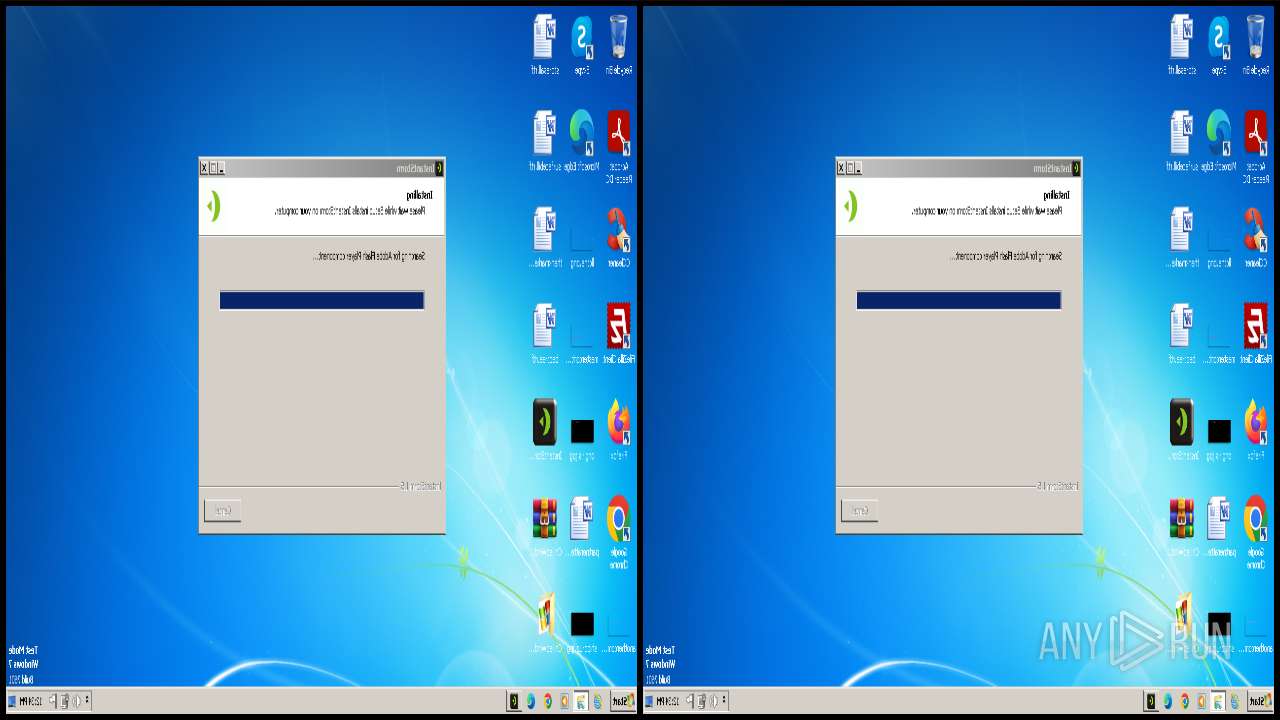Image resolution: width=1280 pixels, height=720 pixels.
Task: Open Internet Explorer taskbar icon, left screen copy
Action: (598, 701)
